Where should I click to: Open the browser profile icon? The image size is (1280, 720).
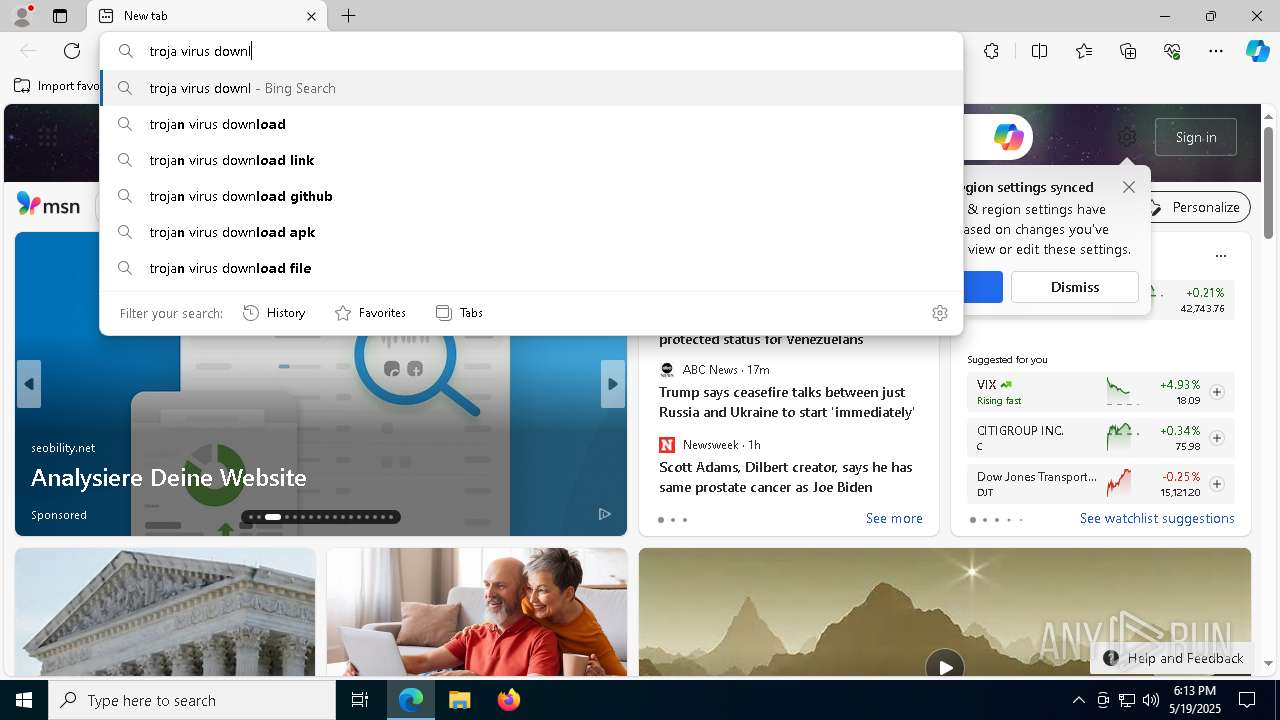[x=22, y=16]
